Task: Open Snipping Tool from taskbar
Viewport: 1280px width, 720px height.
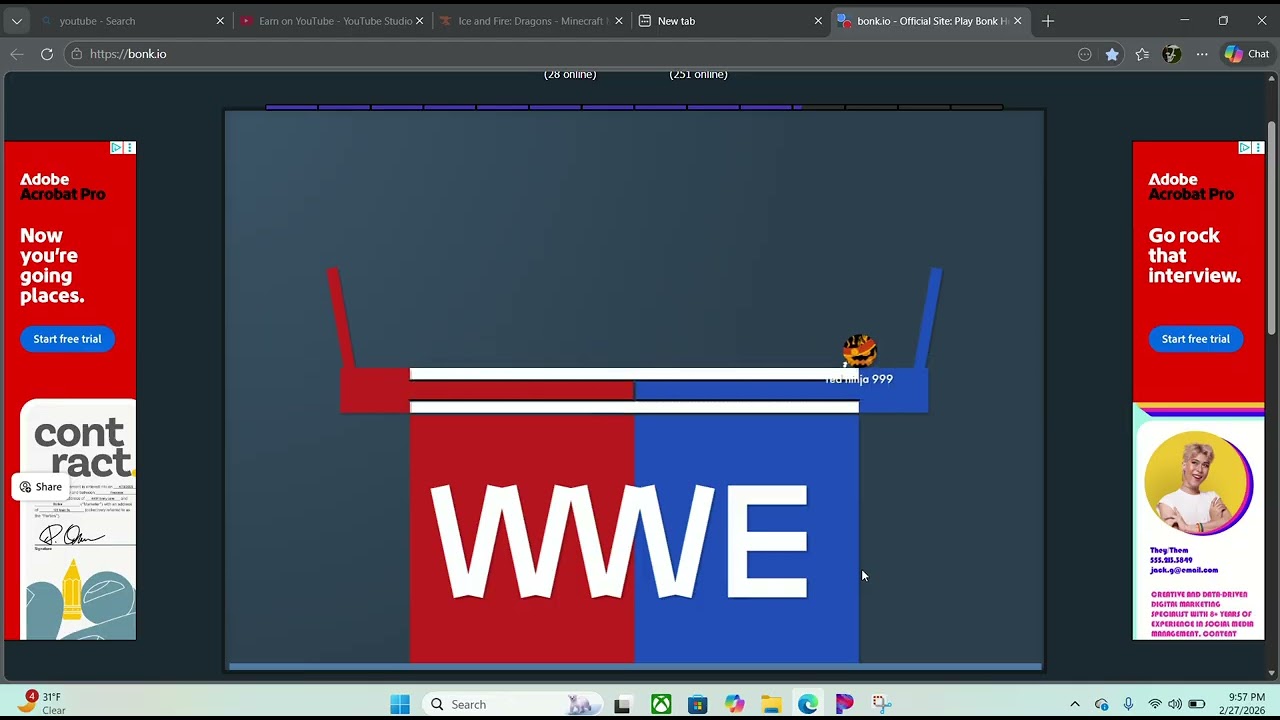Action: point(881,704)
